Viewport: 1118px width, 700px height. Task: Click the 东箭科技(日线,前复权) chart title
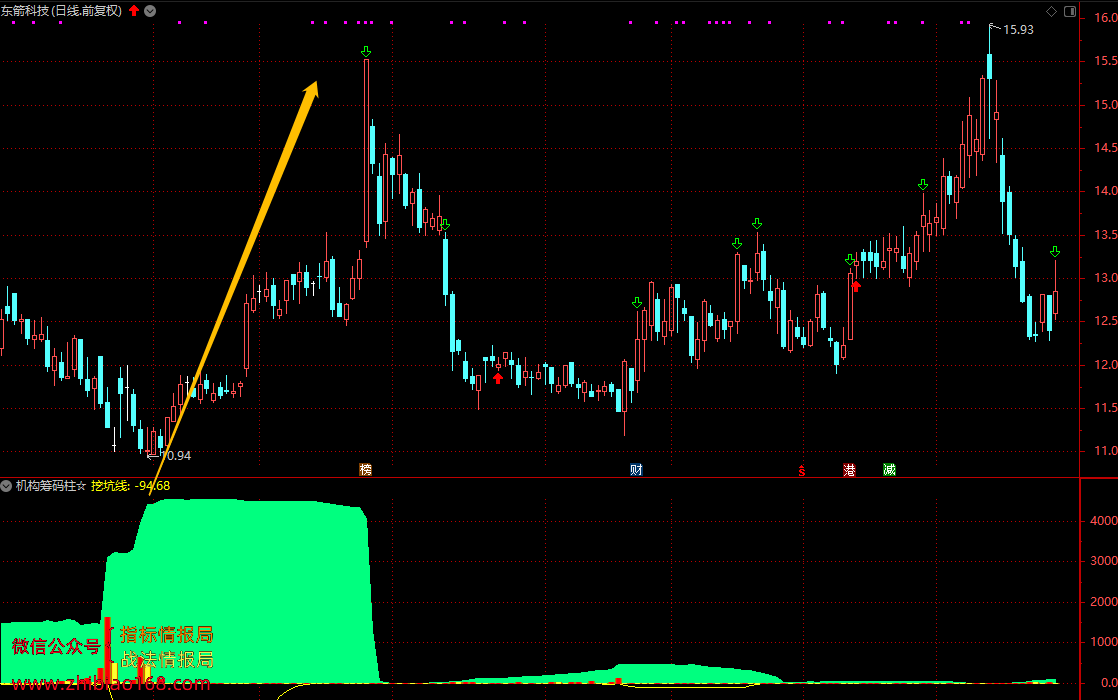click(x=61, y=11)
